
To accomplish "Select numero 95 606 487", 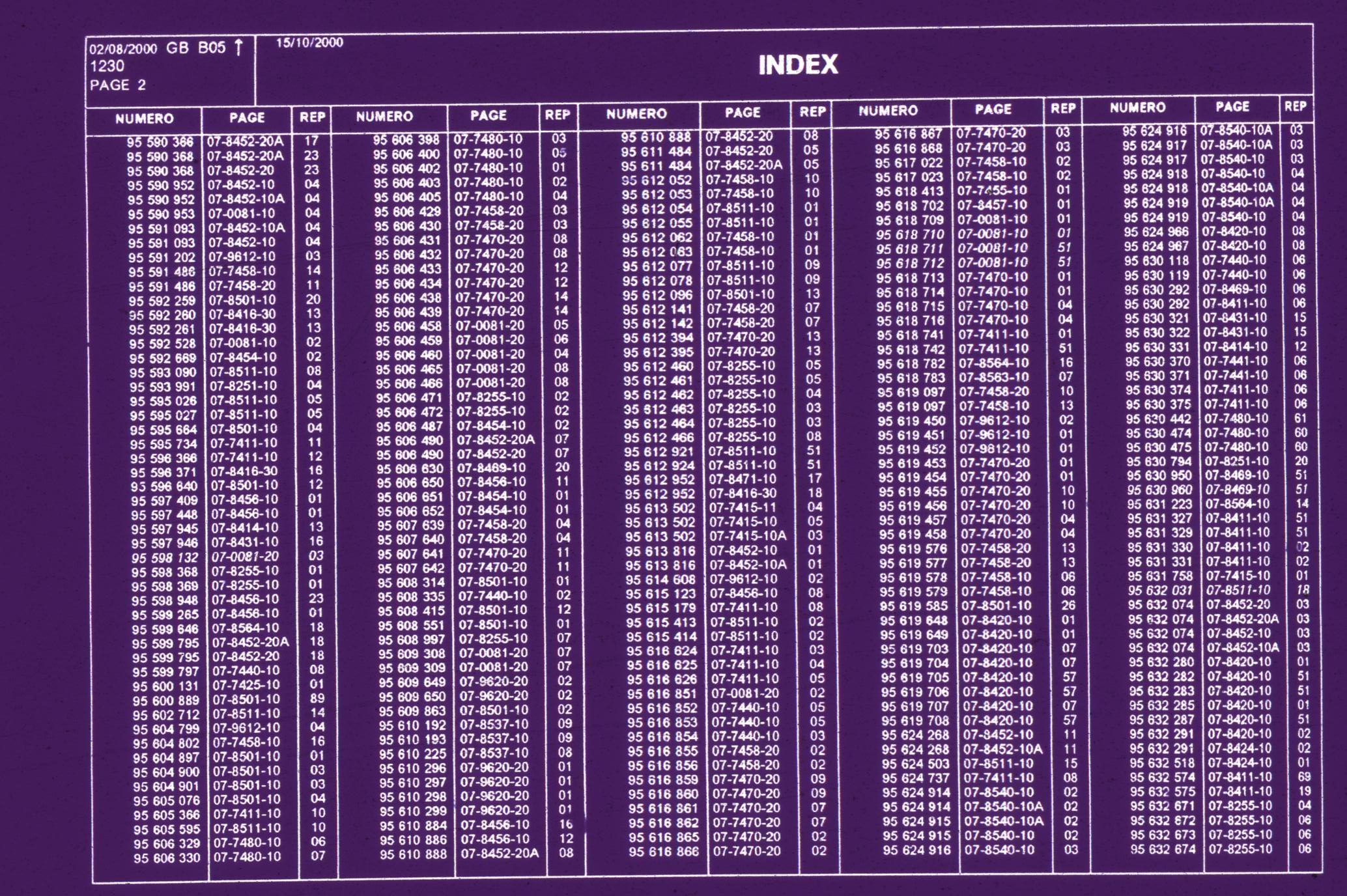I will coord(410,427).
